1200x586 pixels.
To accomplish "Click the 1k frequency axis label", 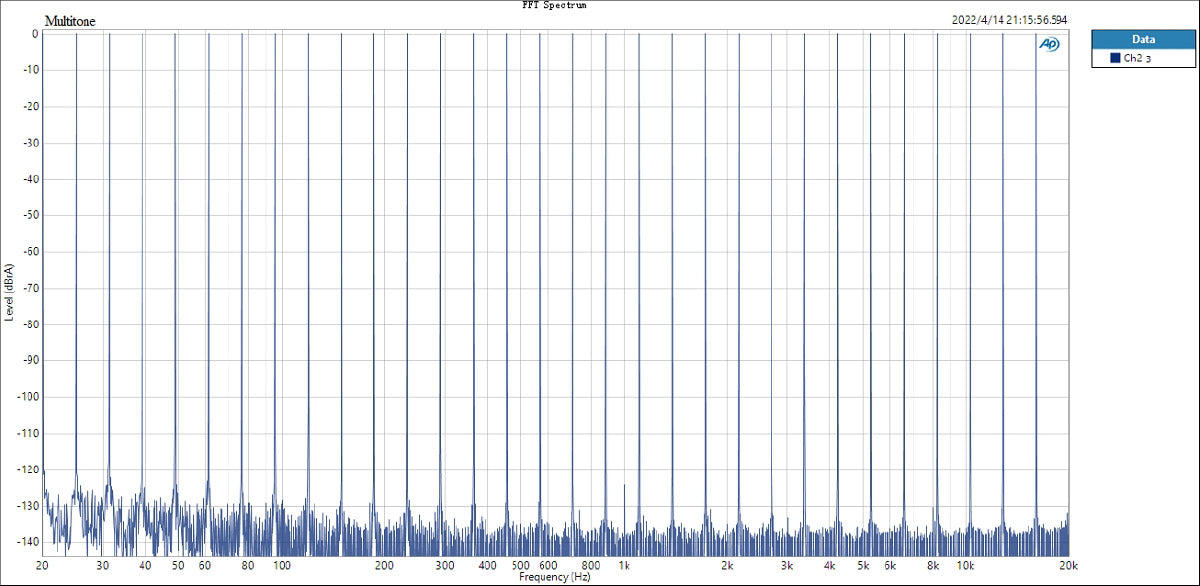I will 624,566.
